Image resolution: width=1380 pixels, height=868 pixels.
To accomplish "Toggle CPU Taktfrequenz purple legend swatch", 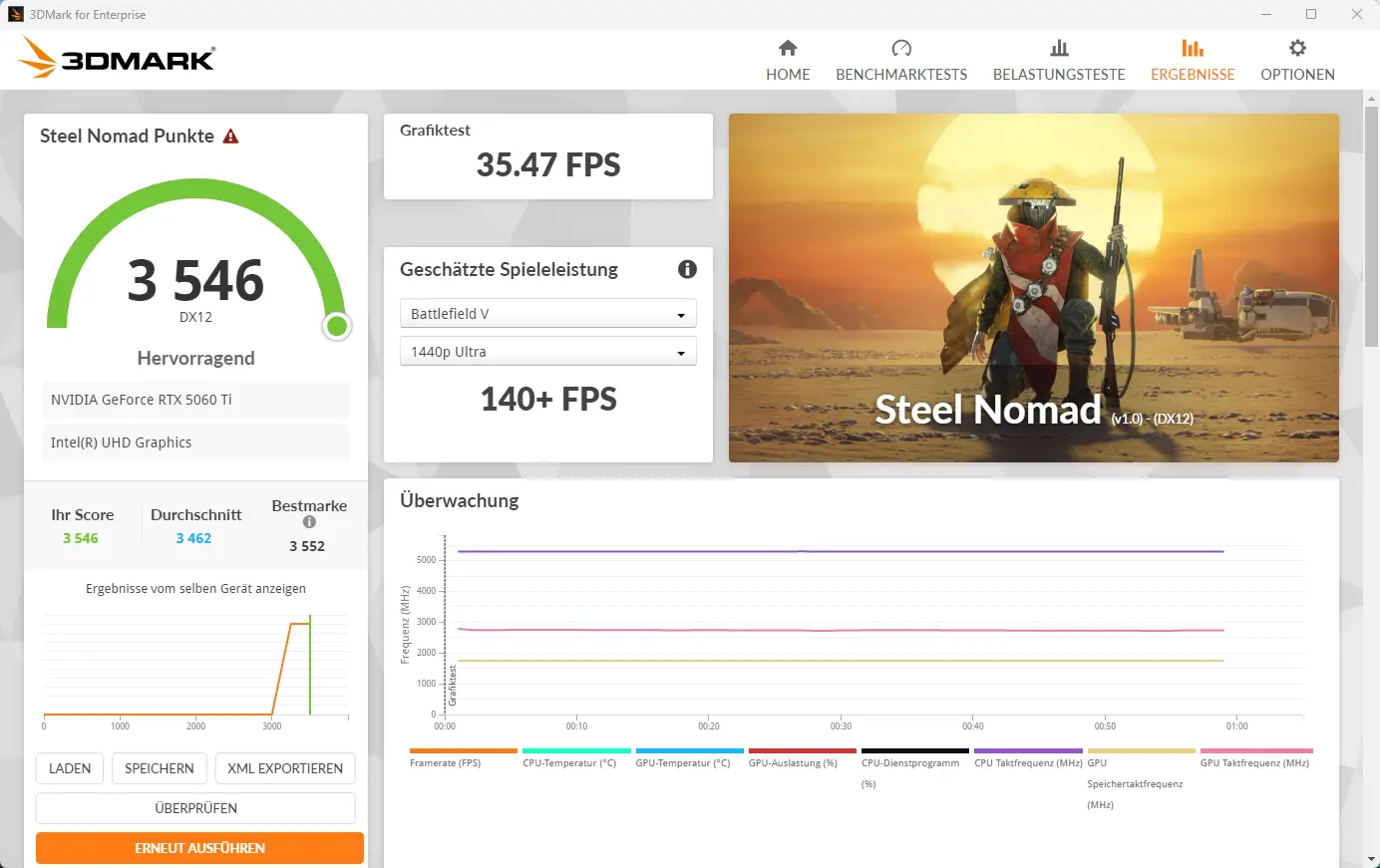I will (1028, 751).
